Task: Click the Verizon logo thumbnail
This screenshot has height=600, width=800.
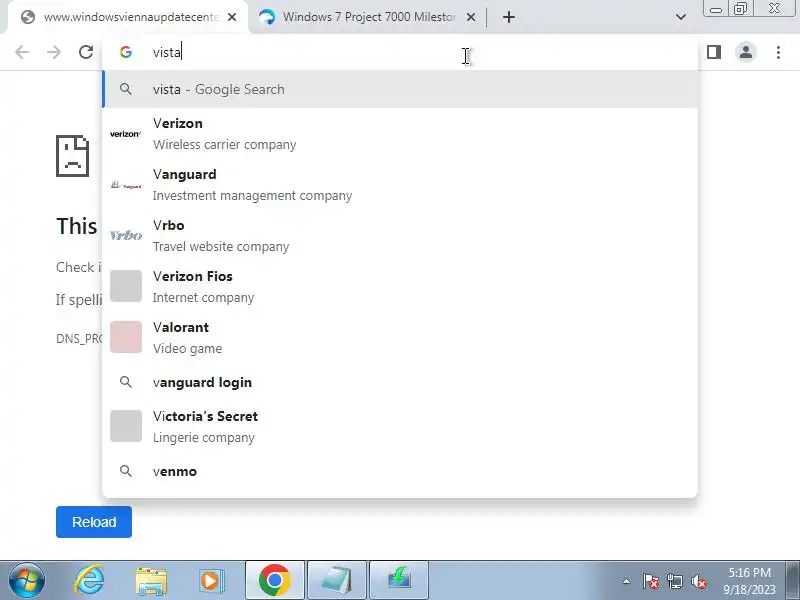Action: coord(126,134)
